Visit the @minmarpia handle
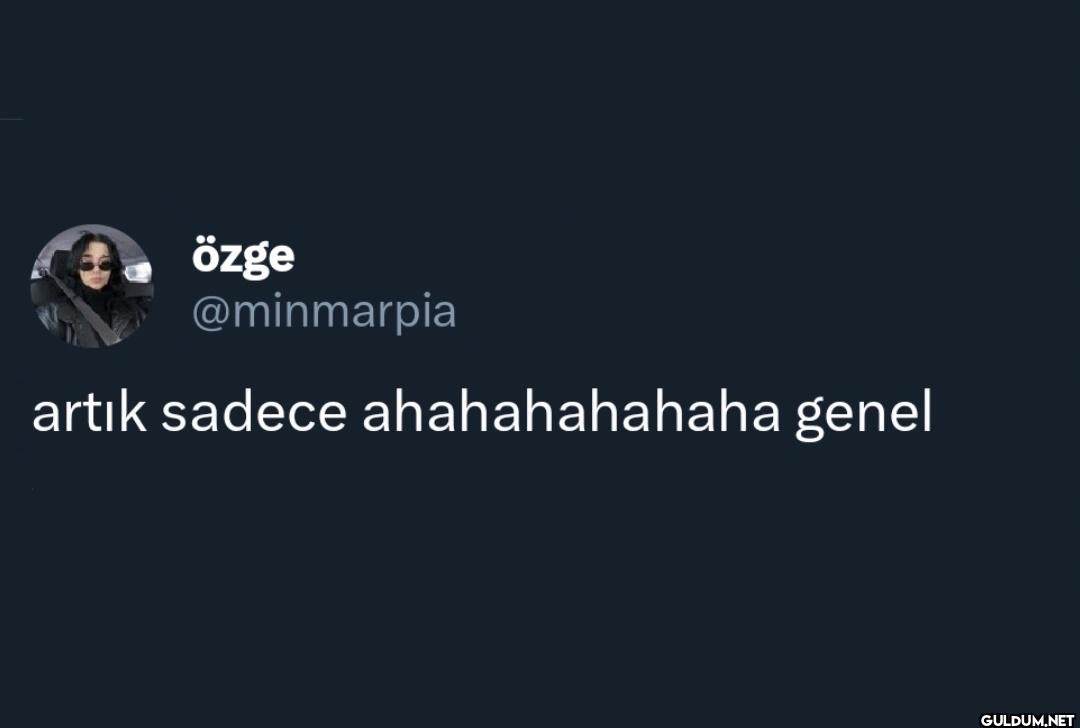The width and height of the screenshot is (1080, 728). [x=323, y=312]
